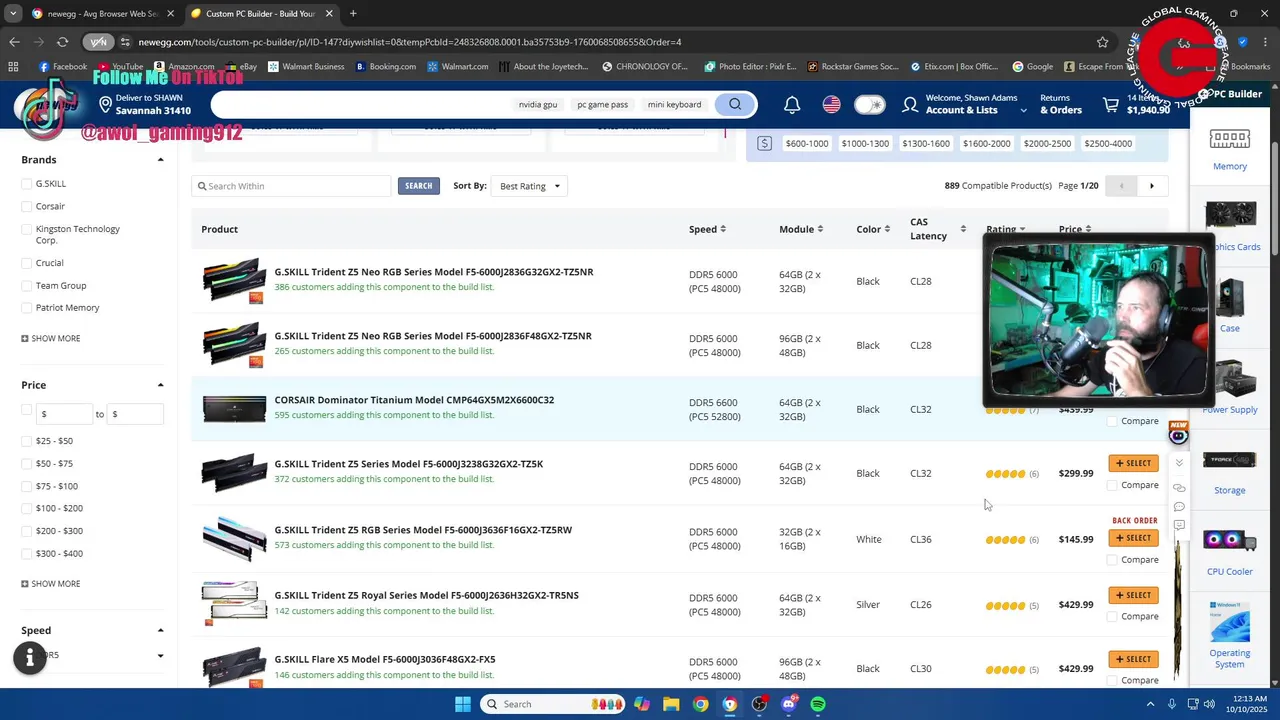
Task: Select the $1600-2000 budget range
Action: tap(986, 143)
